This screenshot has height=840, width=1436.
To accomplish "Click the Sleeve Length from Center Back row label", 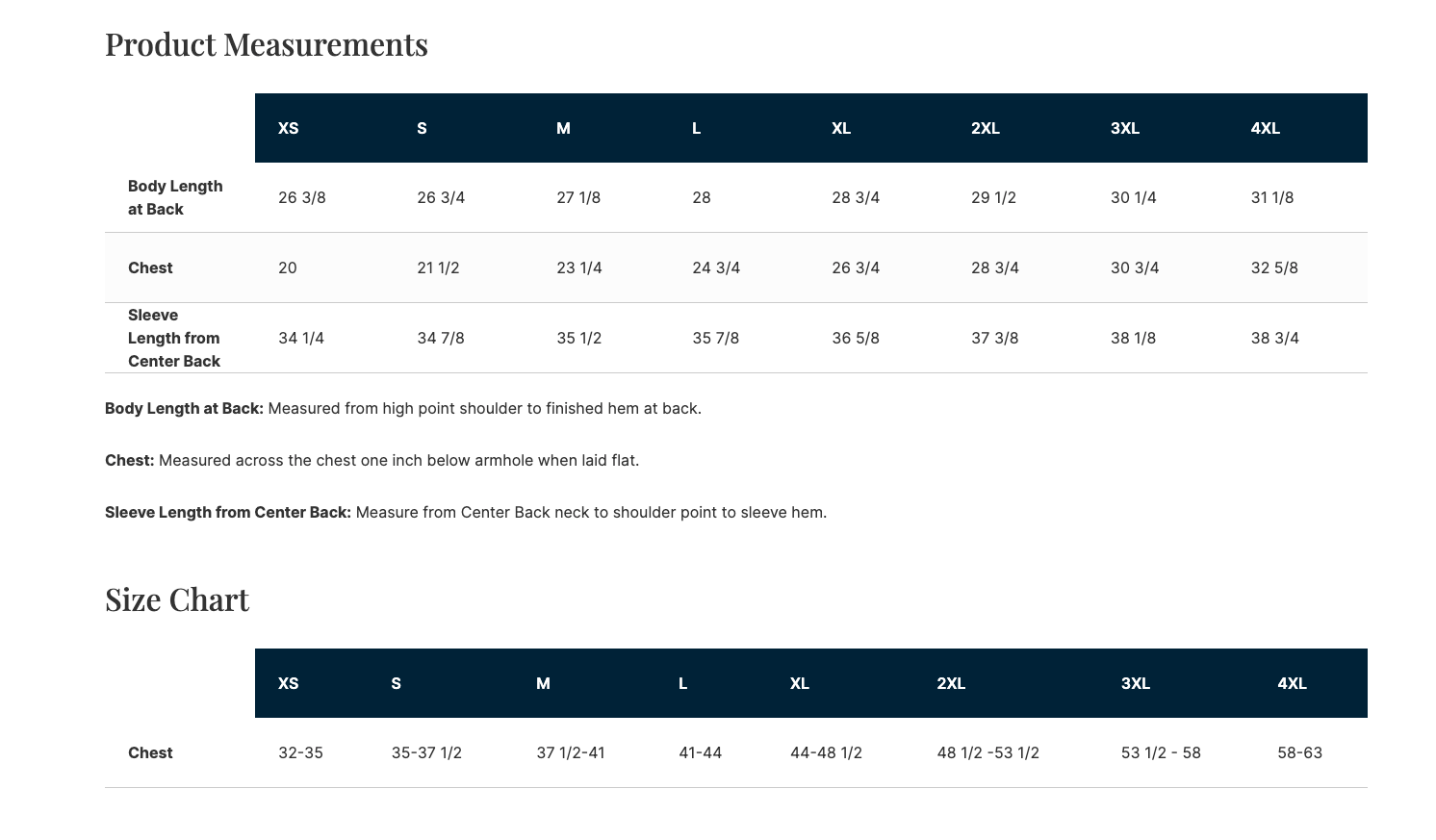I will tap(174, 339).
